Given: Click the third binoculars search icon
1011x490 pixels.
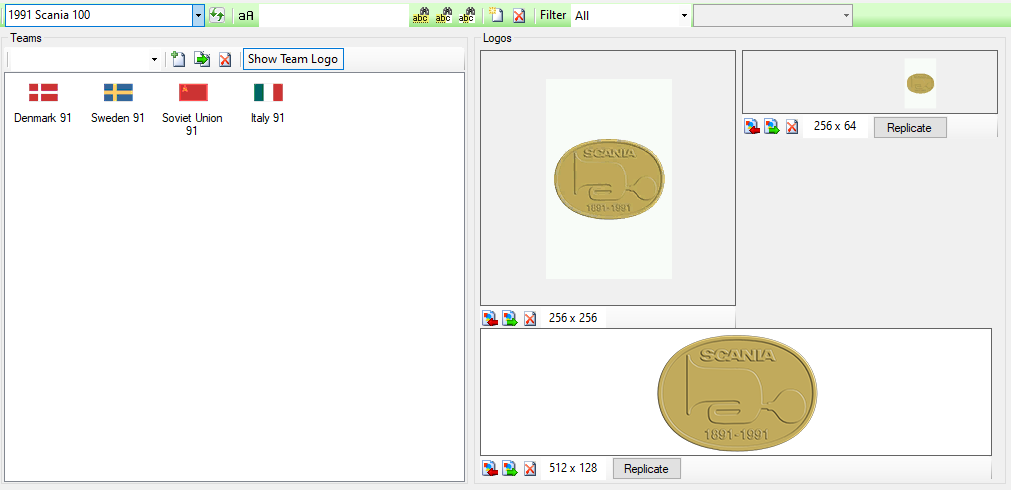Looking at the screenshot, I should [467, 15].
